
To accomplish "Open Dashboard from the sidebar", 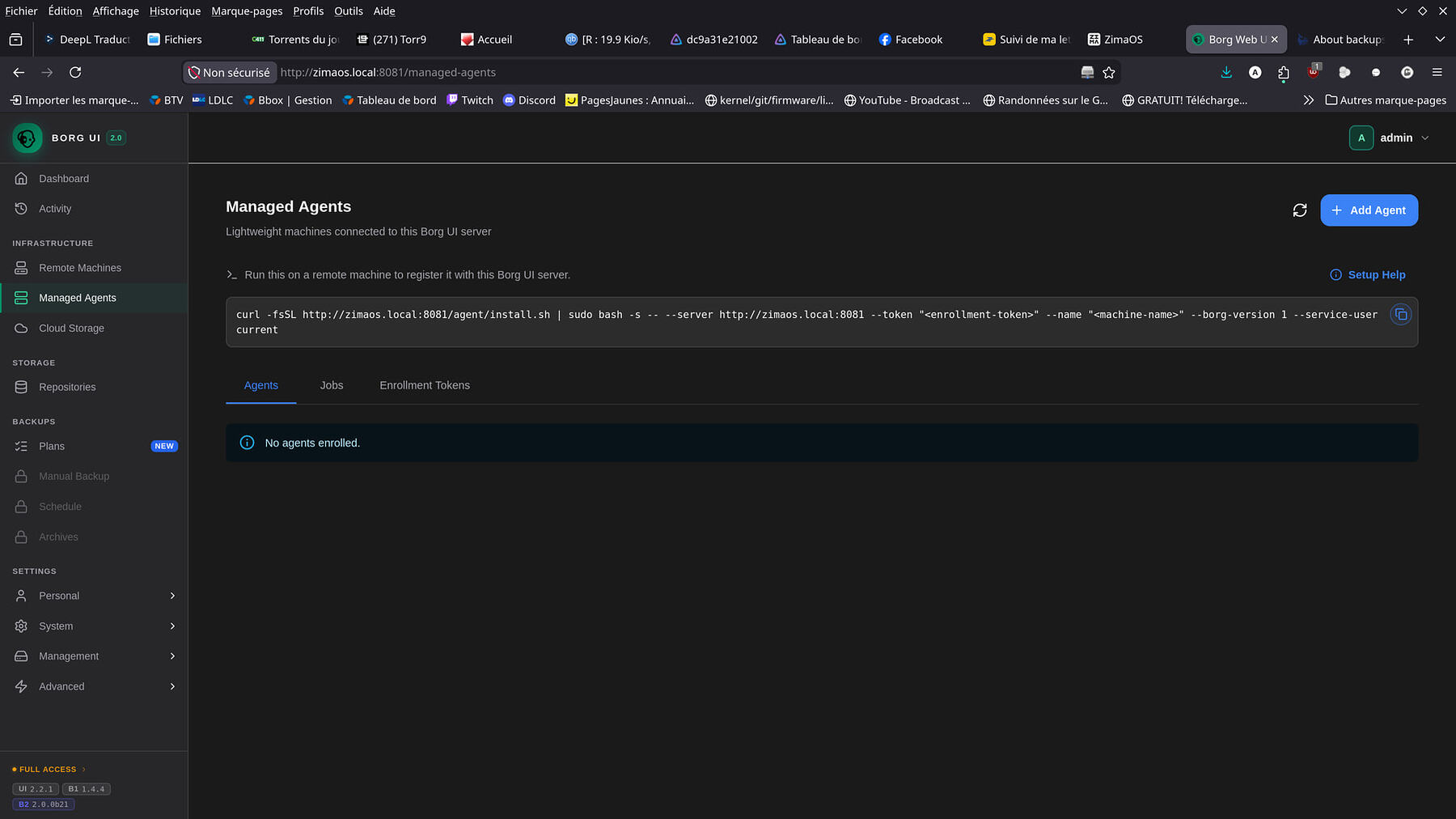I will (x=94, y=179).
